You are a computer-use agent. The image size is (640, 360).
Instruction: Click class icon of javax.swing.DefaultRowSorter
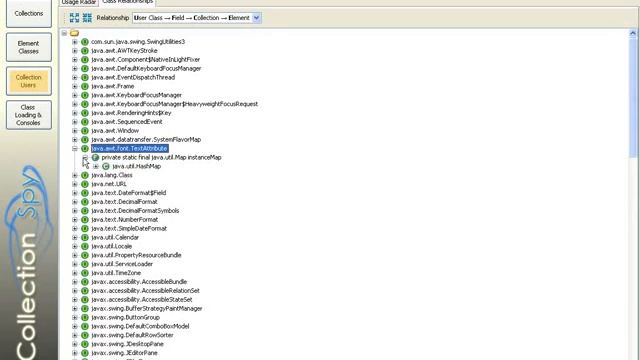pyautogui.click(x=85, y=335)
